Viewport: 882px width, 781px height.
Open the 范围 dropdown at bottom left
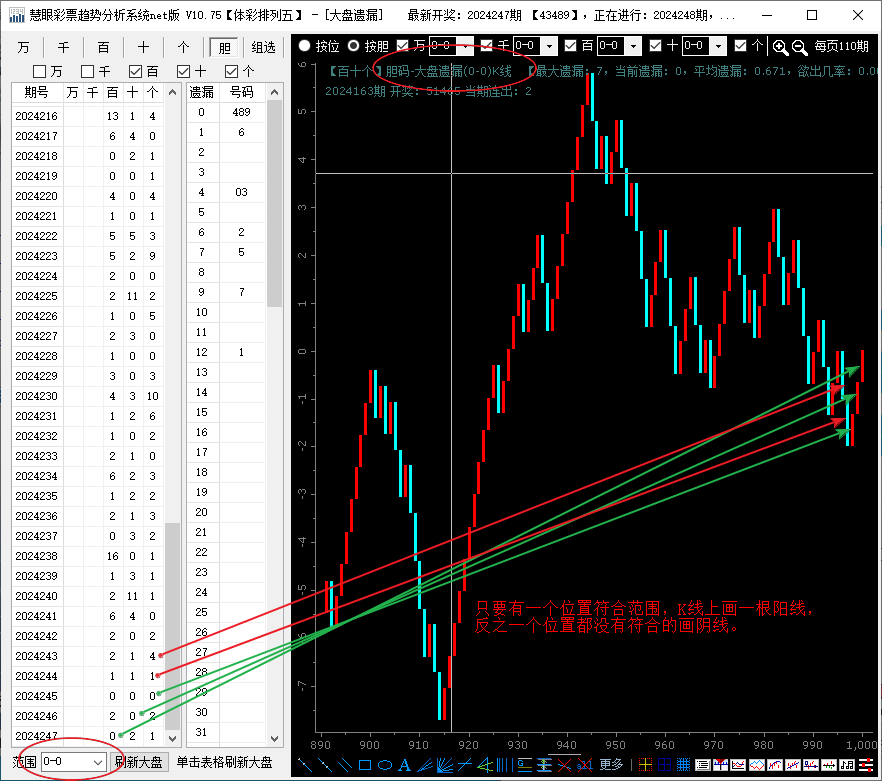[97, 762]
